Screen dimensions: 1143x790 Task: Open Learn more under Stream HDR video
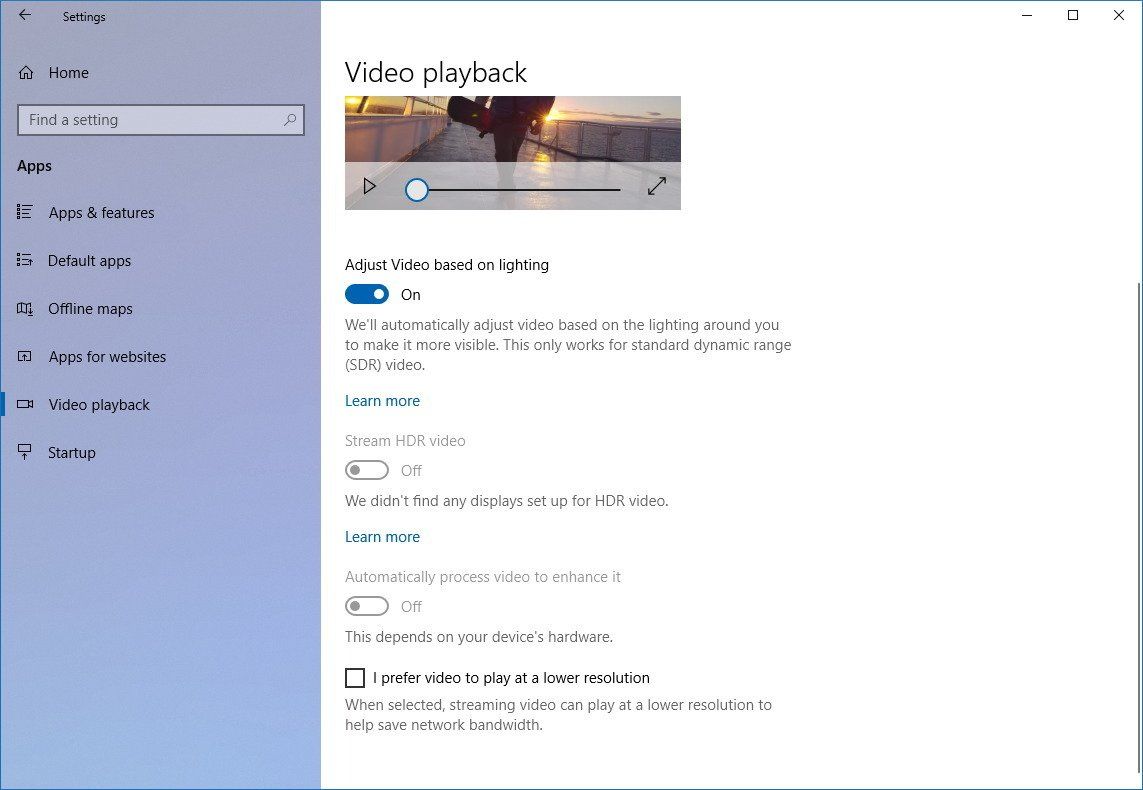pyautogui.click(x=382, y=536)
